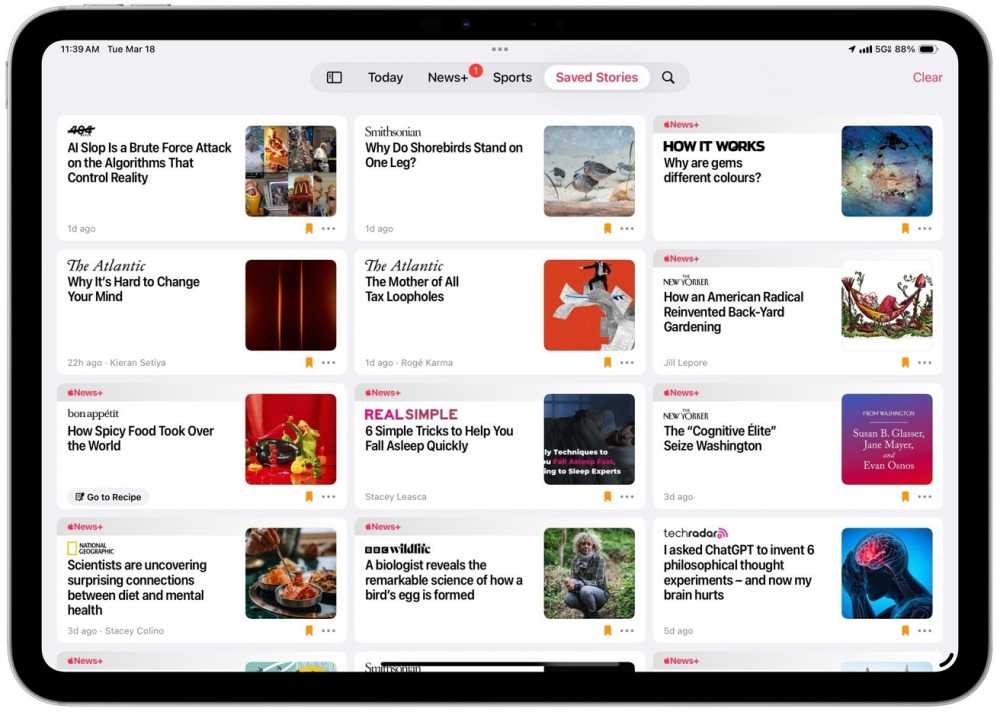
Task: Switch to the Today tab
Action: (x=385, y=77)
